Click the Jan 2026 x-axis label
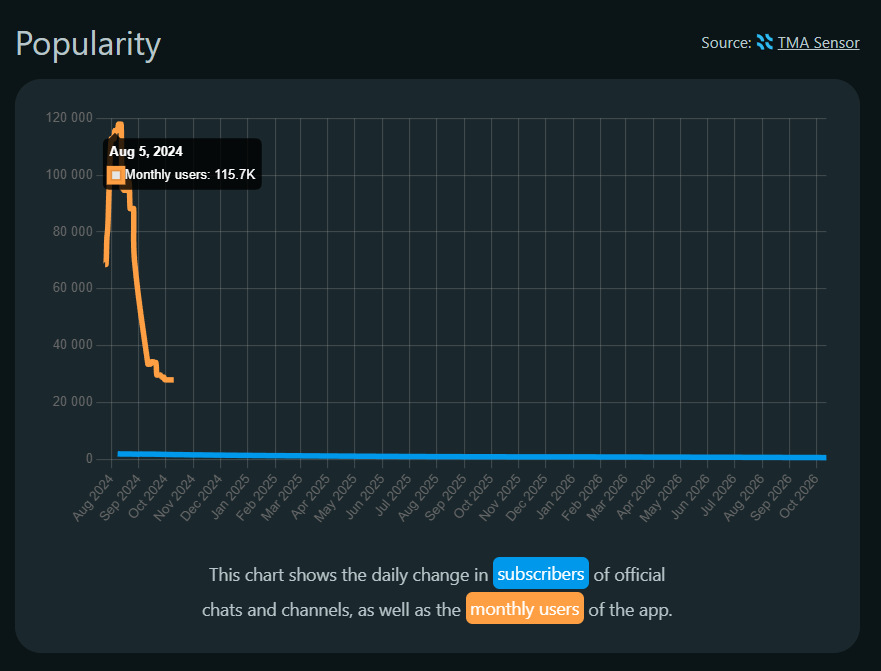 tap(555, 495)
